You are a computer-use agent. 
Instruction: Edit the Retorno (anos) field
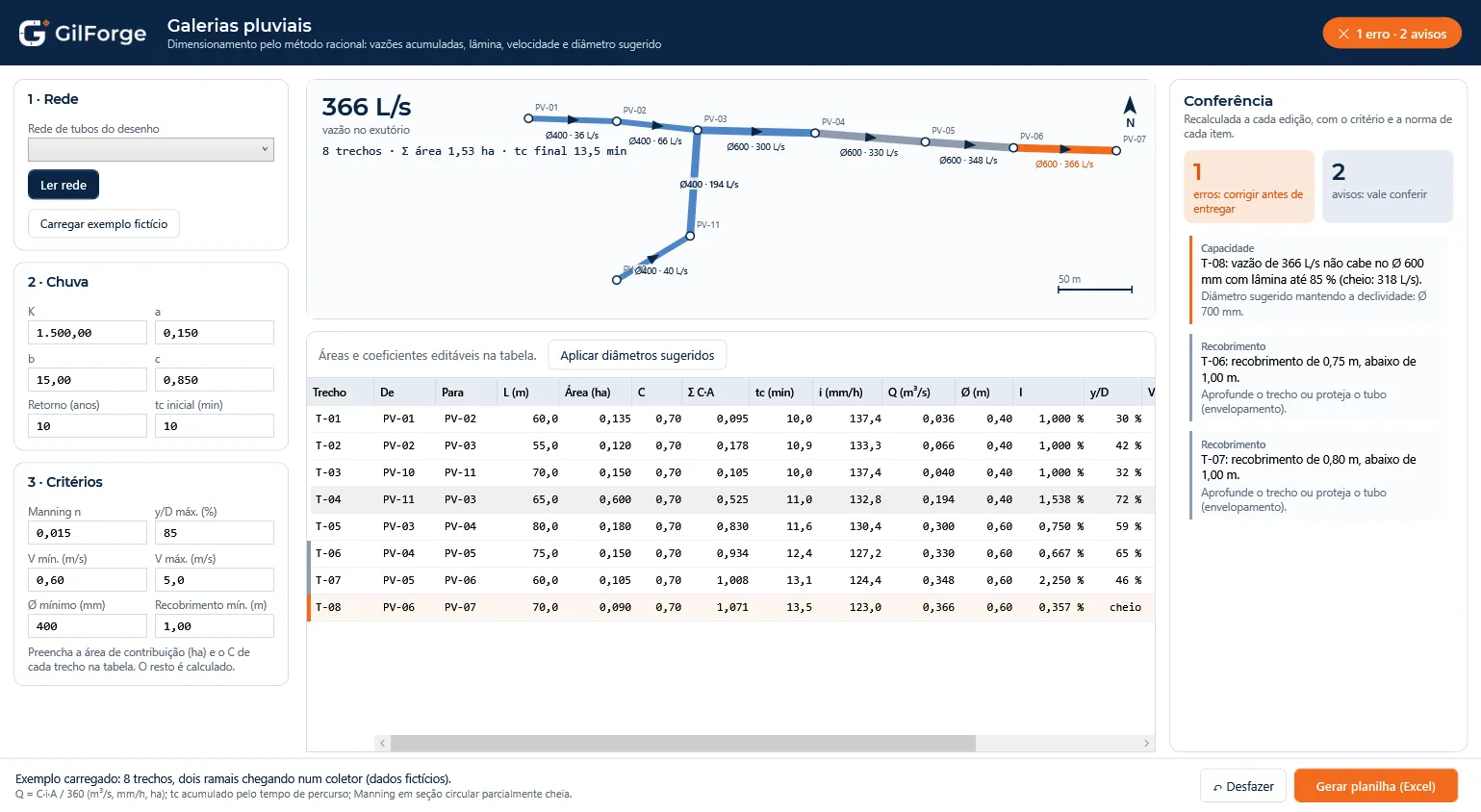tap(88, 426)
